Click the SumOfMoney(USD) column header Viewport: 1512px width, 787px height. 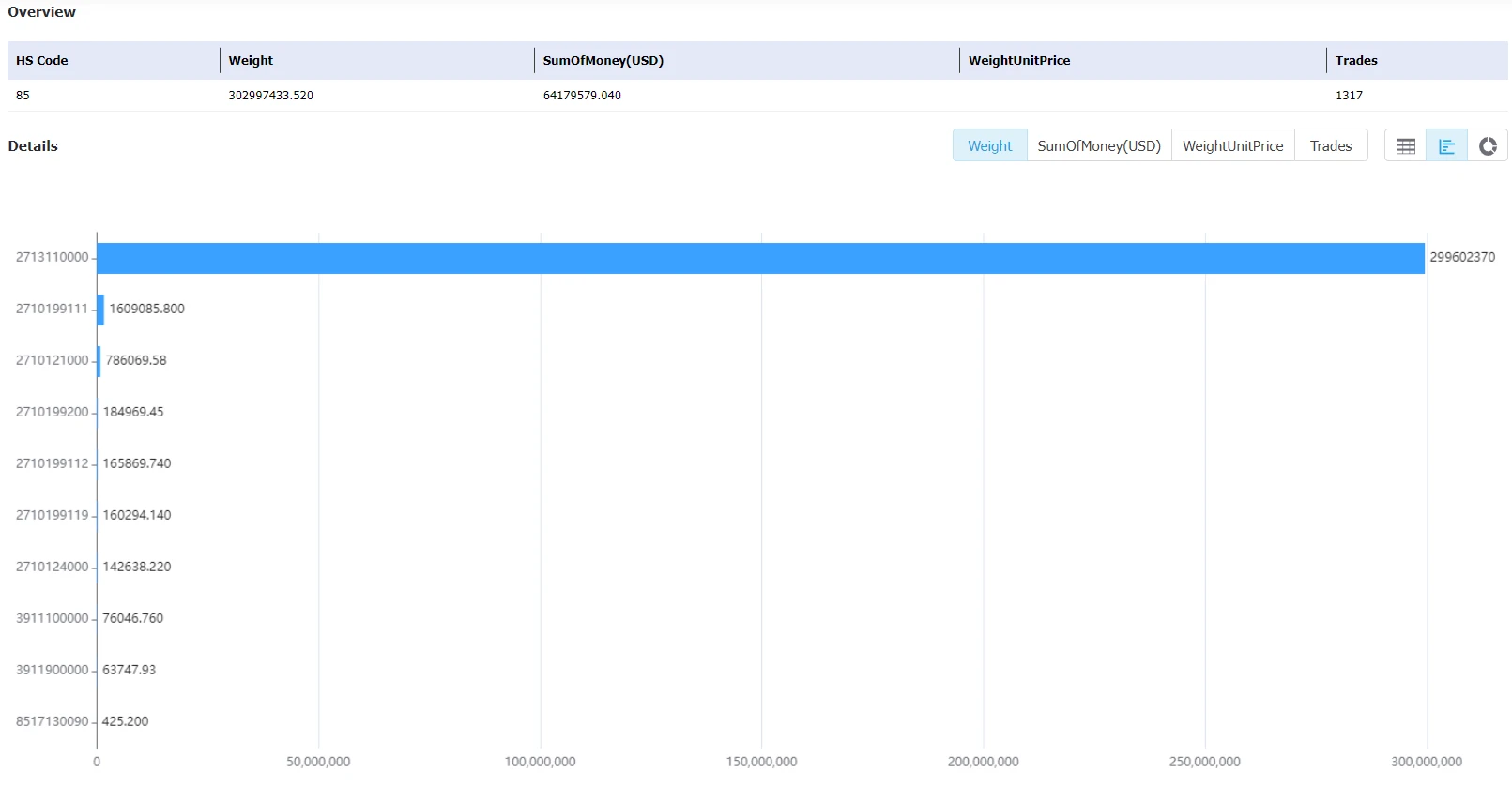[x=603, y=60]
